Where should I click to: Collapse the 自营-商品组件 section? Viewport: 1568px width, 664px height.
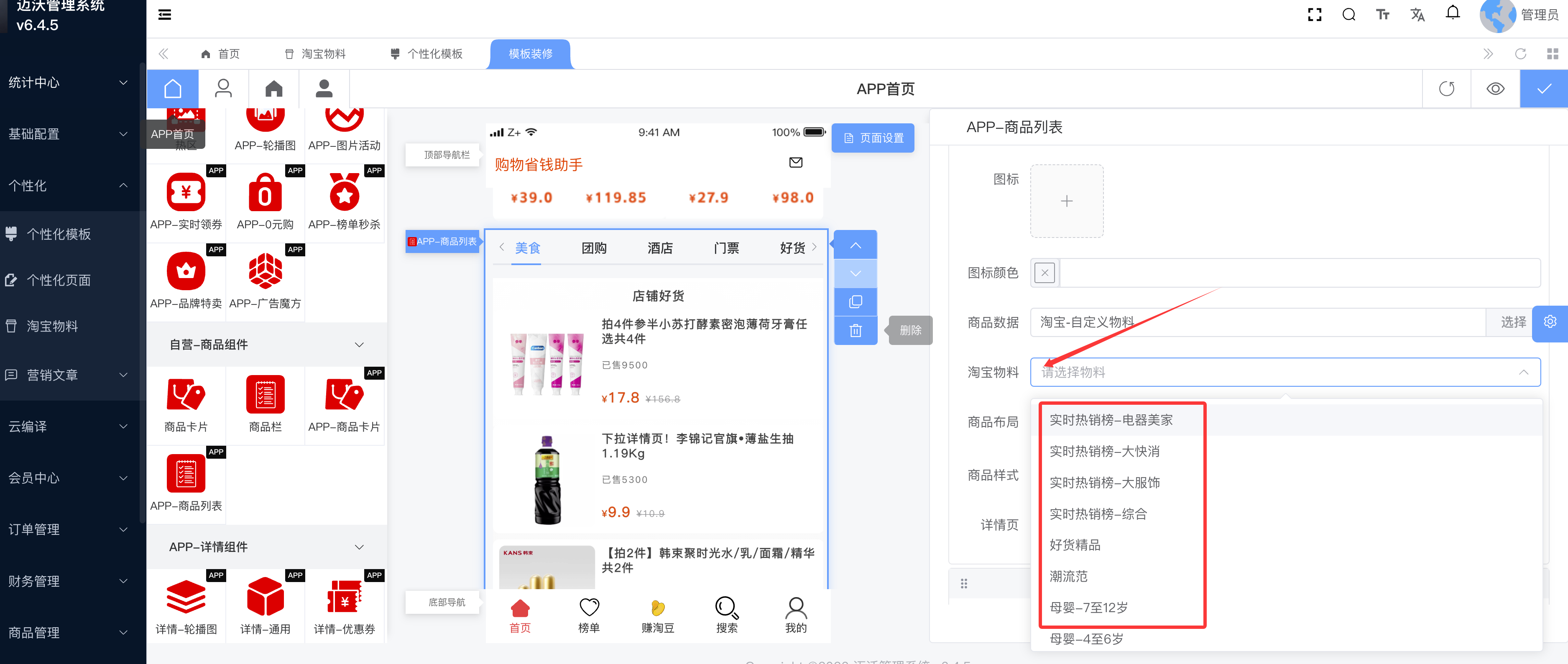click(x=359, y=345)
